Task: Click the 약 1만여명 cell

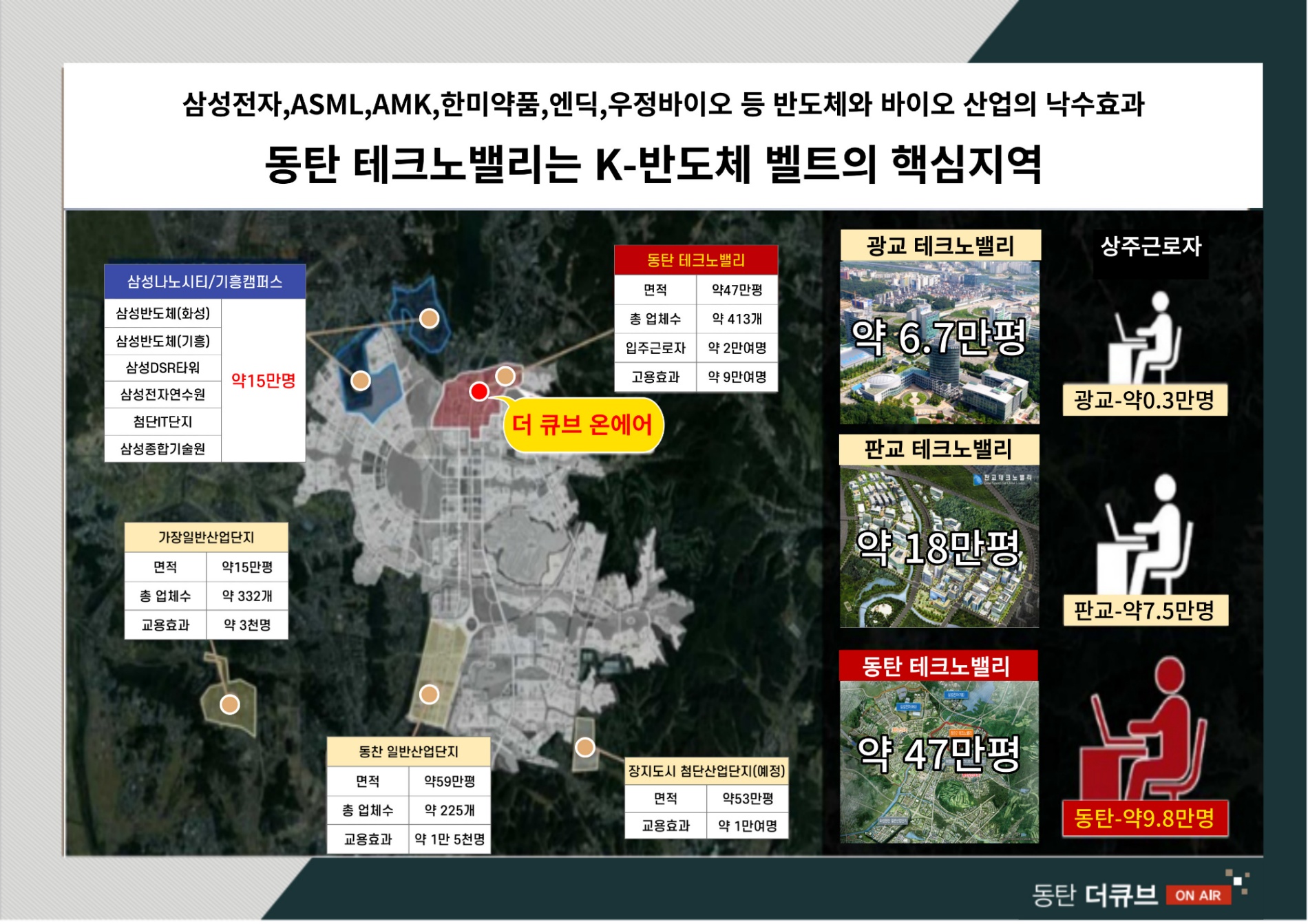Action: 748,826
